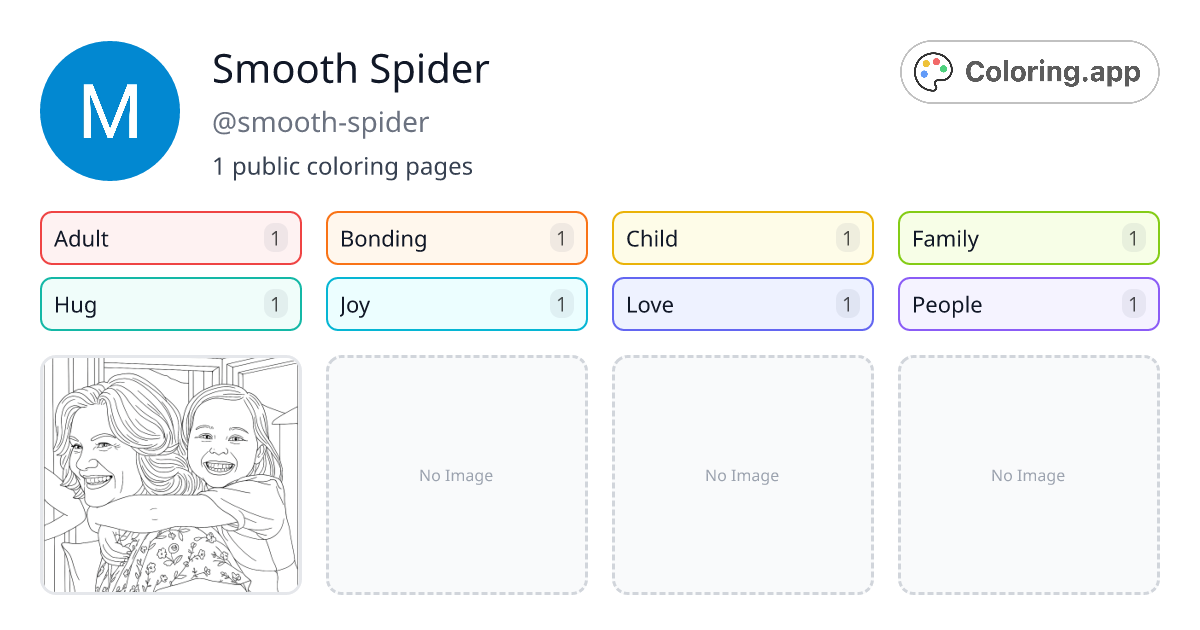Viewport: 1200px width, 630px height.
Task: Click the count badge on the People tag
Action: coord(1132,304)
